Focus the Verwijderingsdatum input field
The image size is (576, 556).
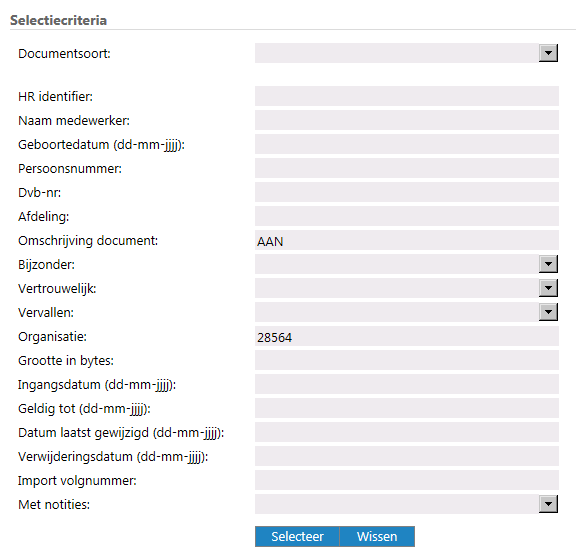(x=407, y=456)
